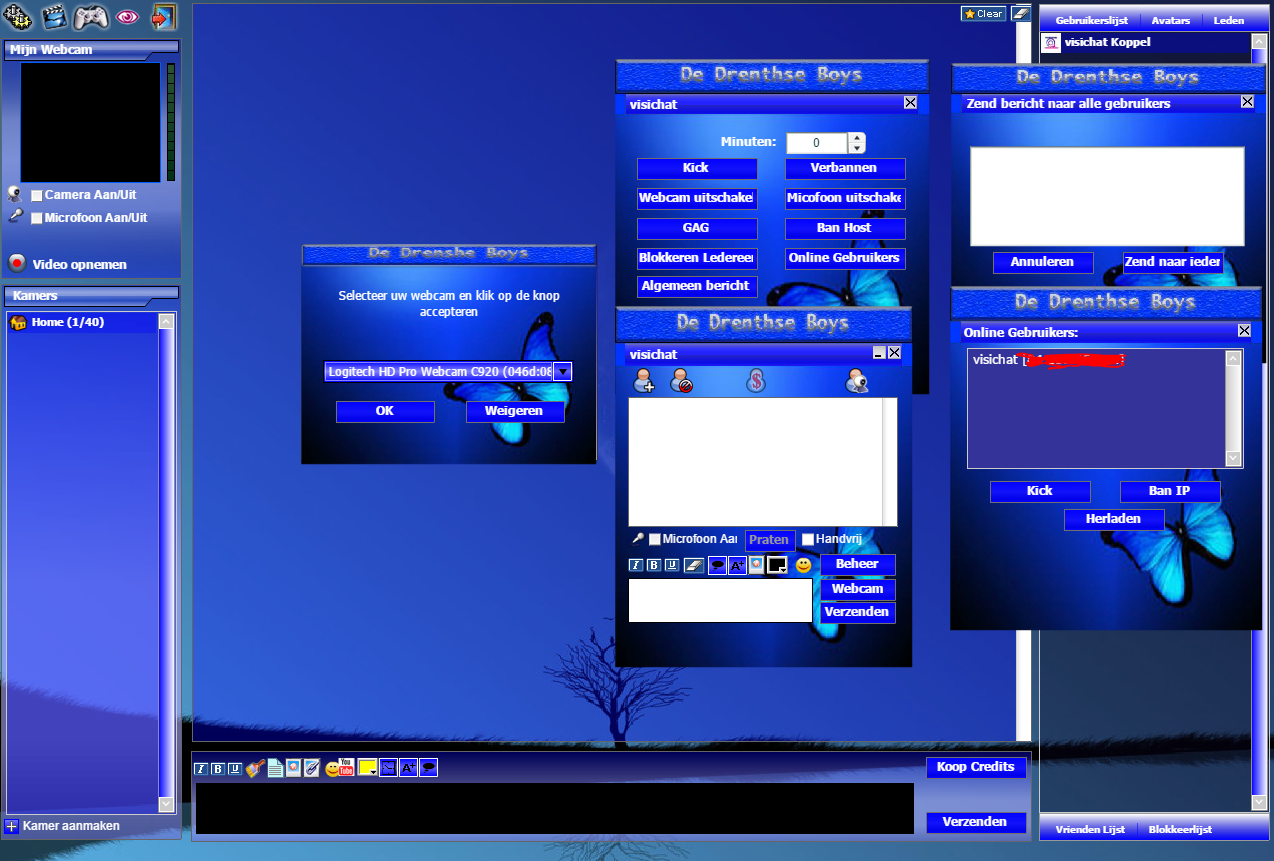The image size is (1274, 861).
Task: Open the settings gears icon at top-left
Action: point(18,16)
